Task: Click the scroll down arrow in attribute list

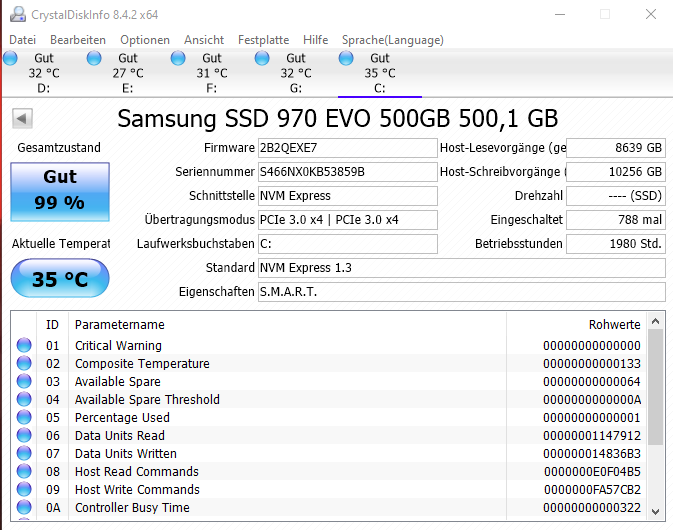Action: pyautogui.click(x=655, y=511)
